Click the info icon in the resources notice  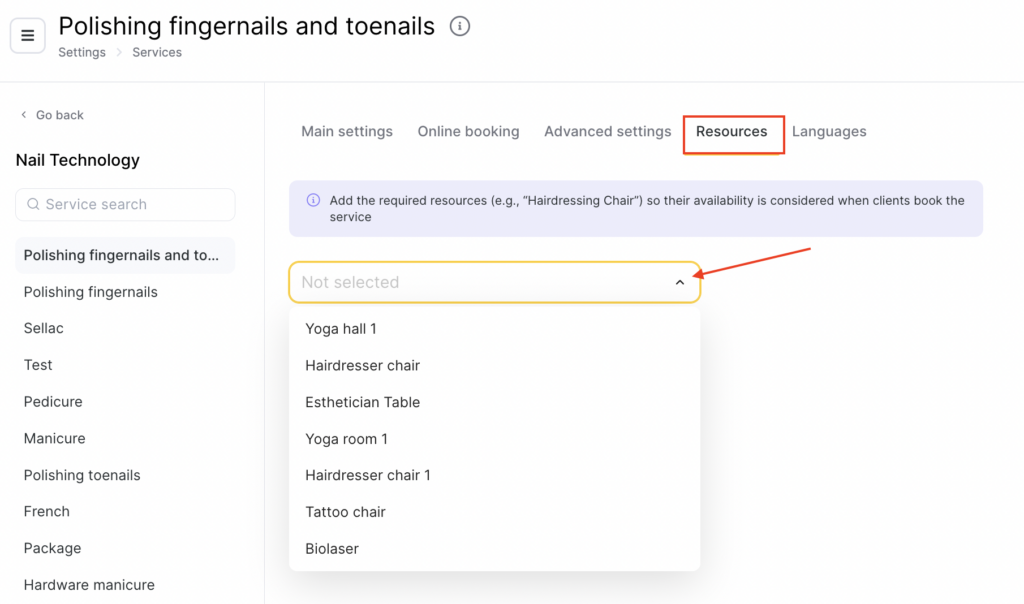tap(313, 200)
